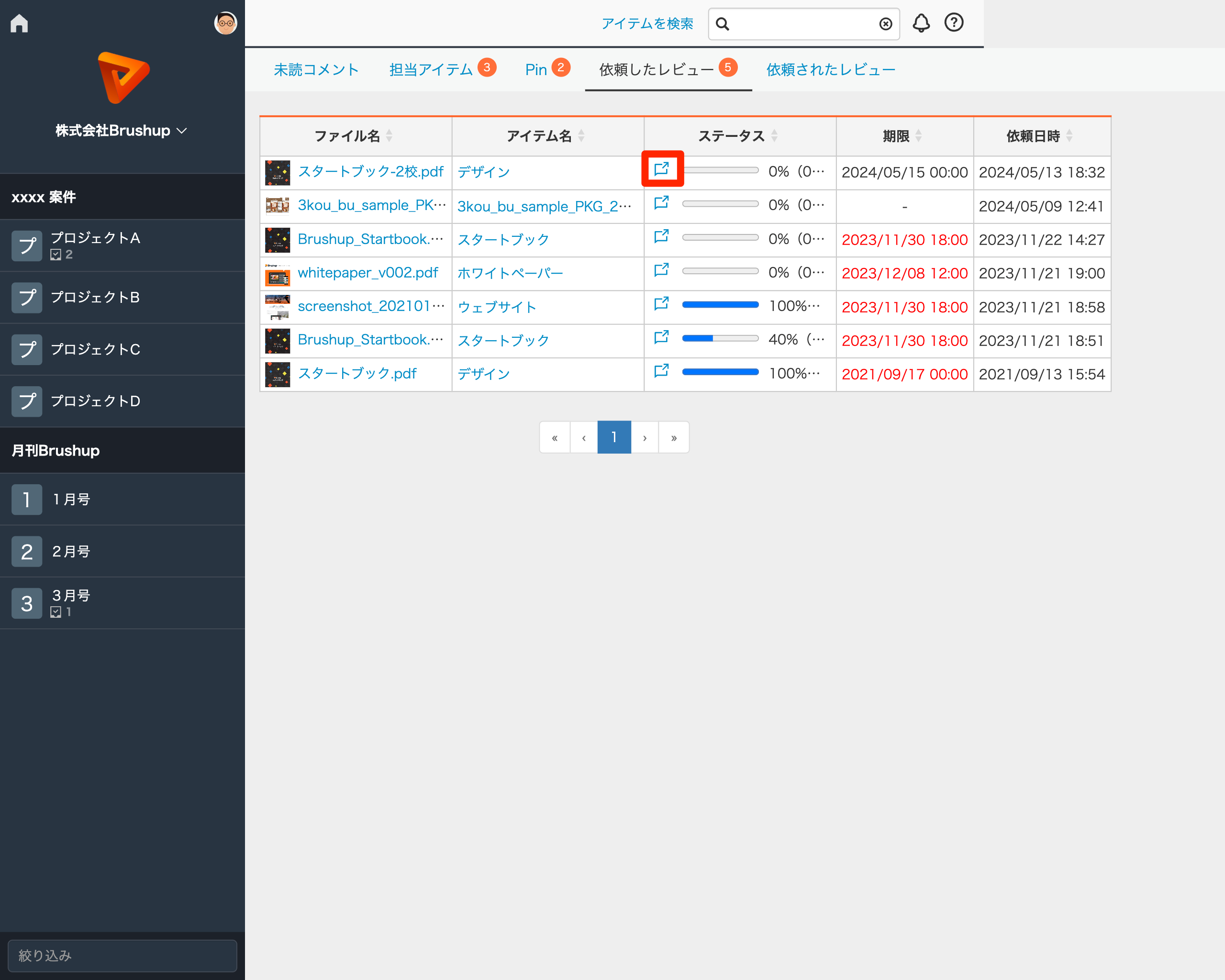Switch to 担当アイテム tab
The height and width of the screenshot is (980, 1225).
(431, 70)
